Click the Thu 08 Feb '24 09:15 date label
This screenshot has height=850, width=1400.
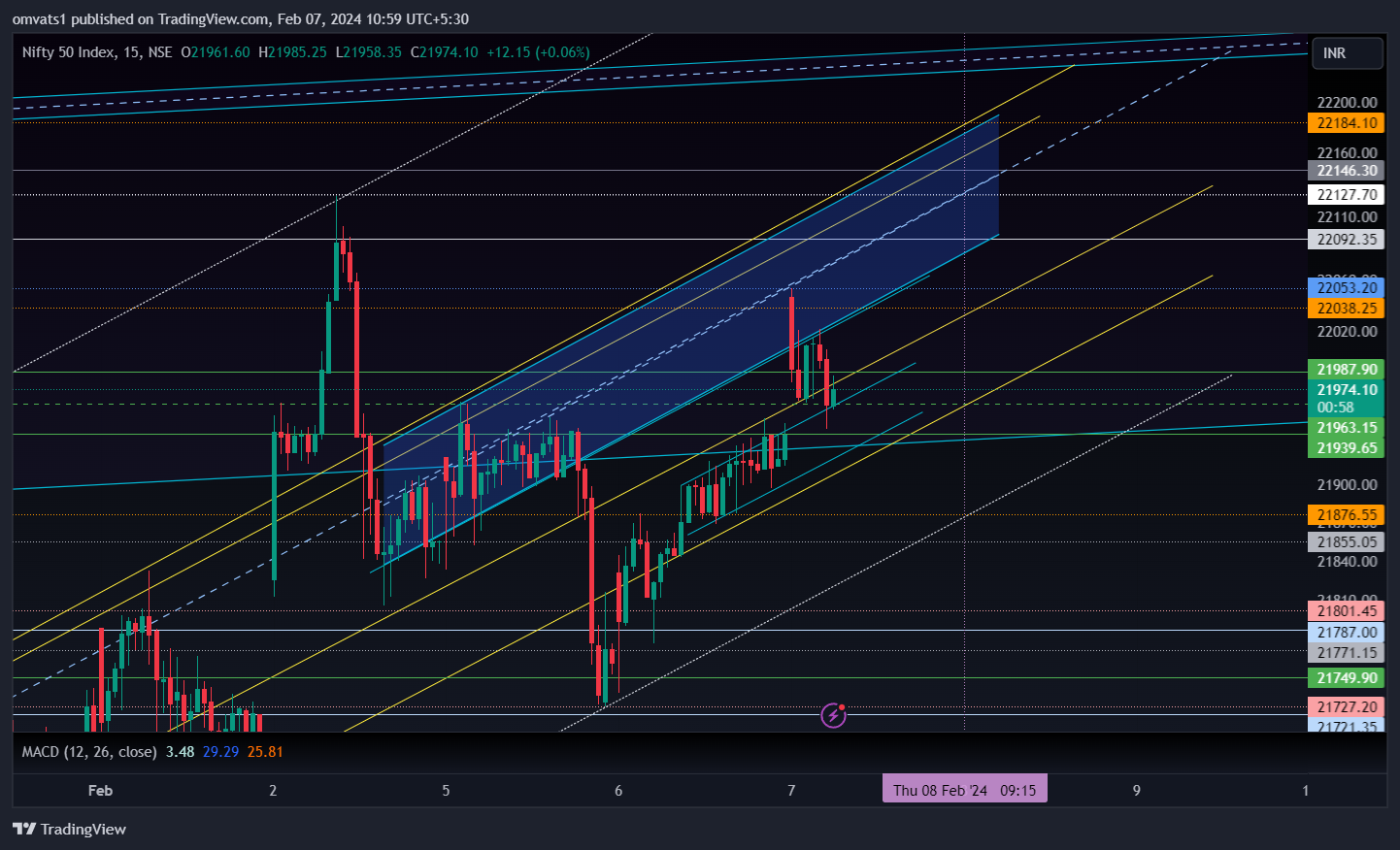[964, 790]
